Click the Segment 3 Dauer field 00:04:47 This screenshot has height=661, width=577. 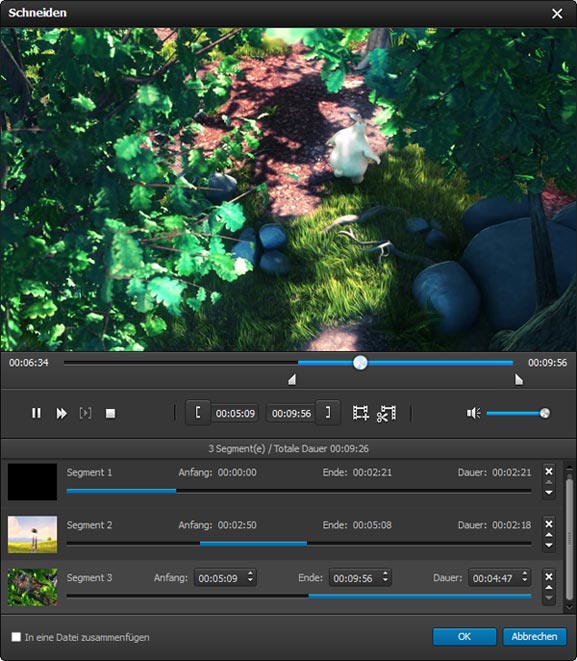click(x=499, y=578)
